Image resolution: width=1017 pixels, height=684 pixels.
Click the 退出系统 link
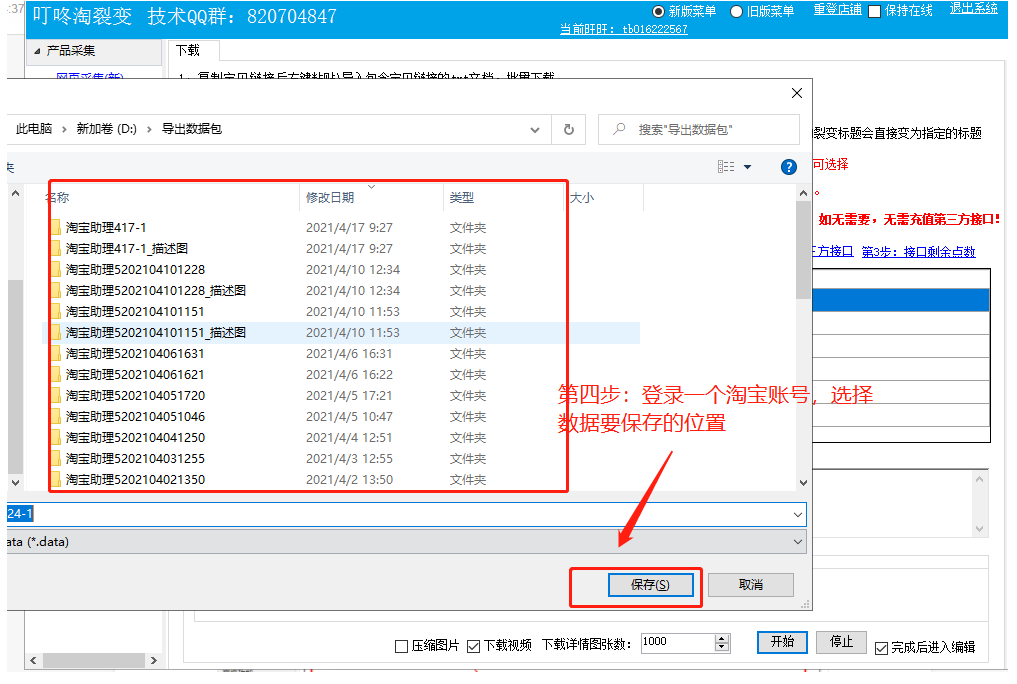pos(974,8)
